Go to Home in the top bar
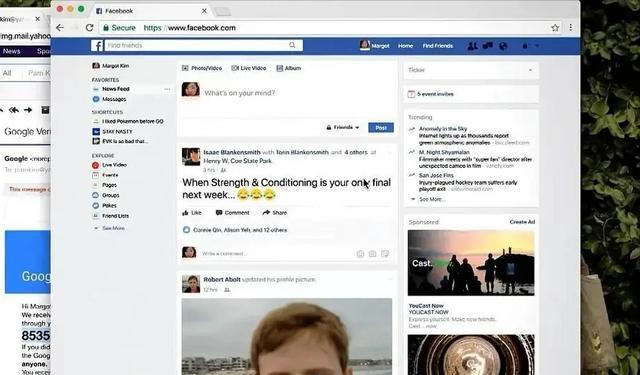640x375 pixels. (x=405, y=46)
